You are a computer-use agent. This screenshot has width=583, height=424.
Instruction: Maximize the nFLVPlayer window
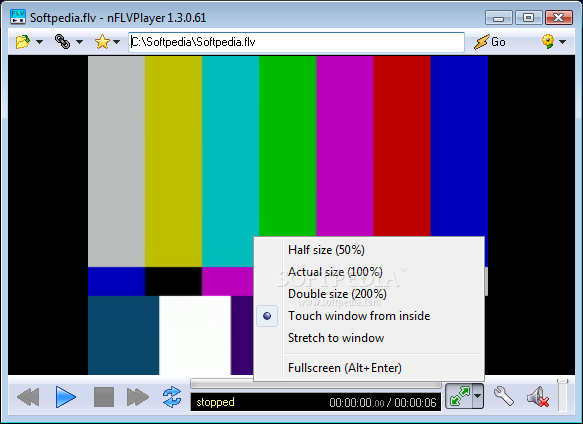click(x=528, y=17)
